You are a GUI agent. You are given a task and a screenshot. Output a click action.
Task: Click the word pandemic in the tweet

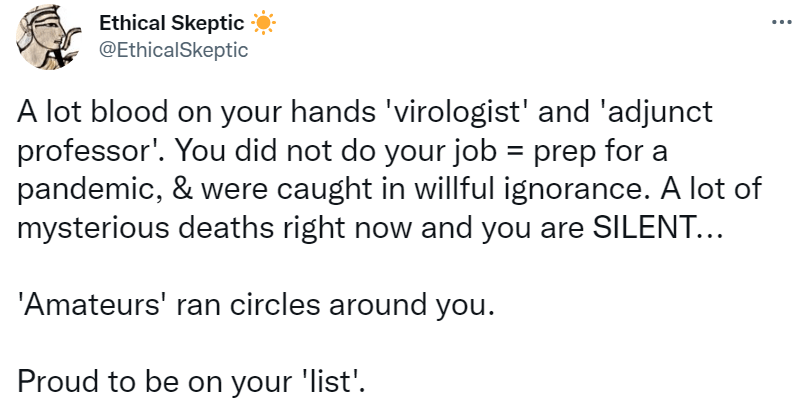81,188
